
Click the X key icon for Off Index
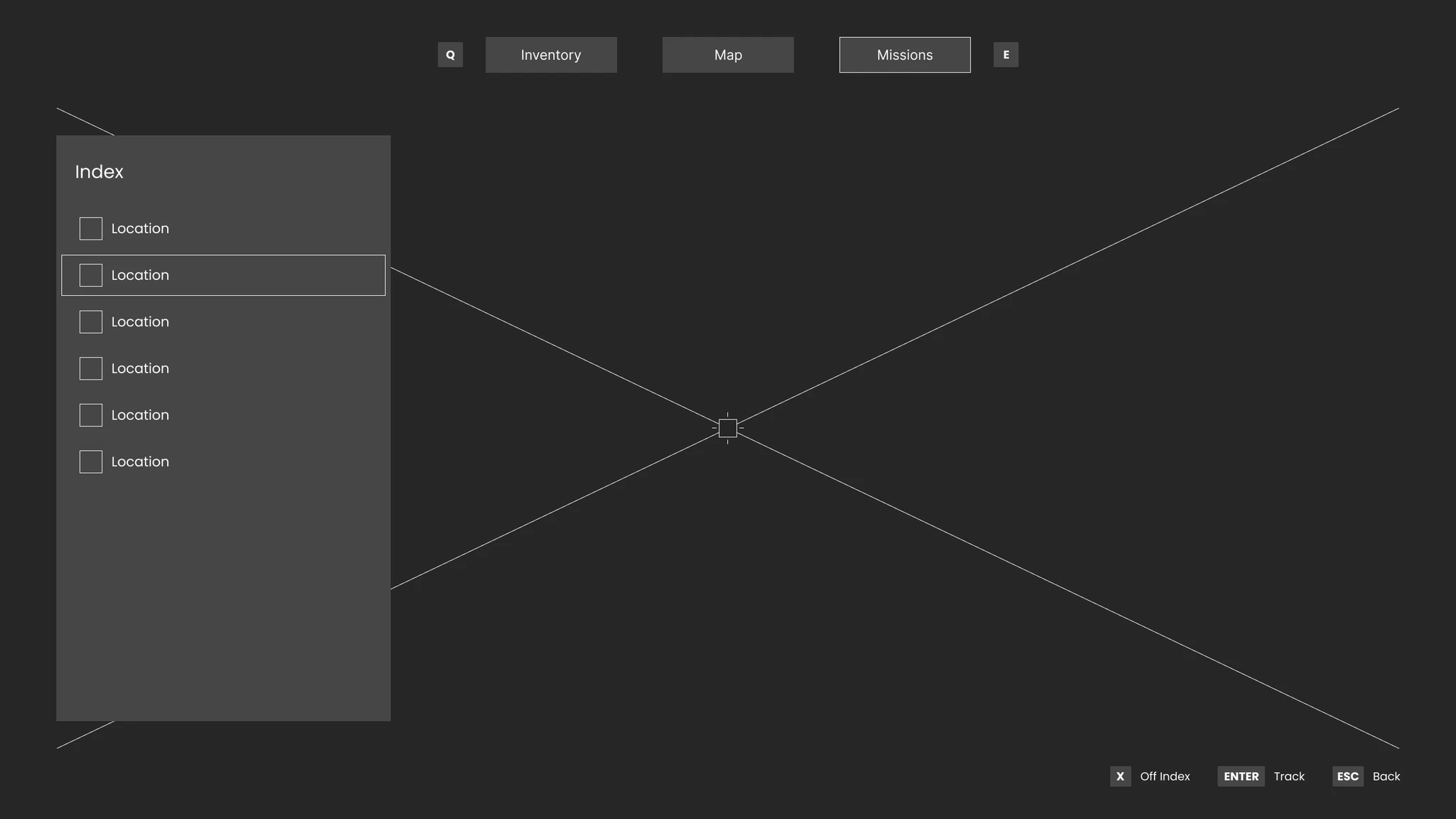tap(1120, 776)
